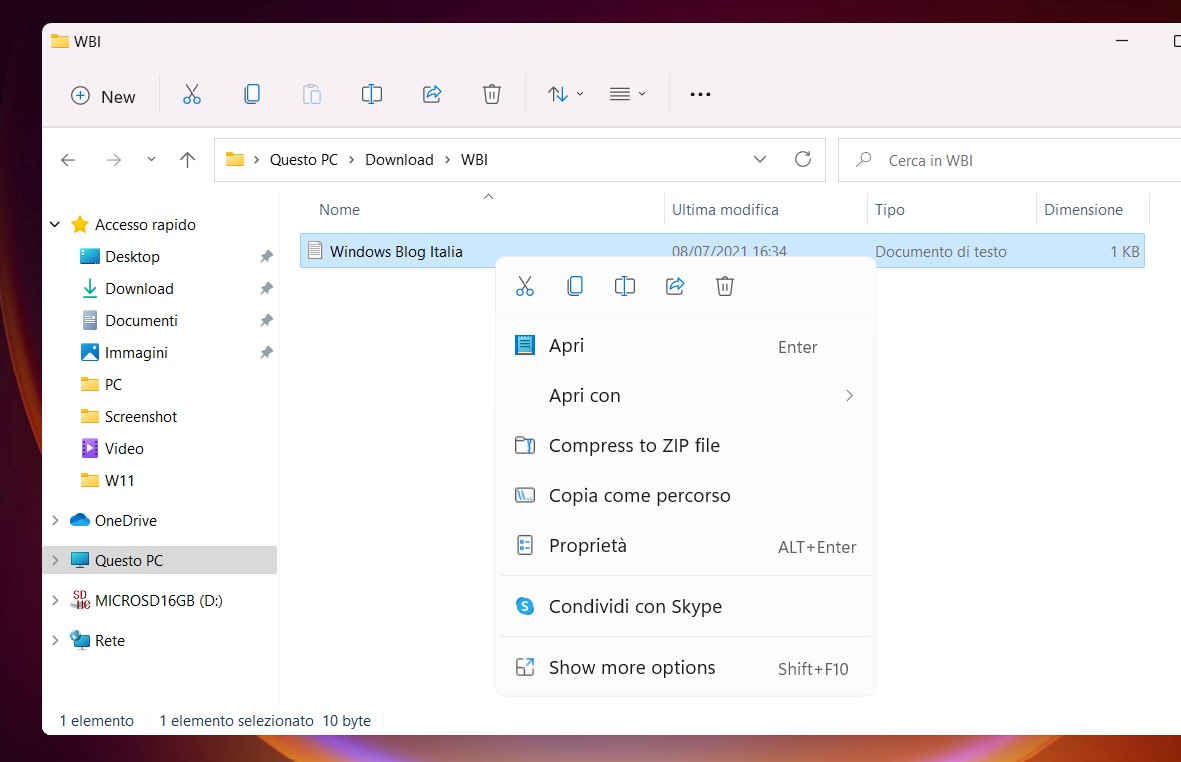Click the Cerca in WBI search box
The image size is (1181, 762).
tap(1009, 160)
